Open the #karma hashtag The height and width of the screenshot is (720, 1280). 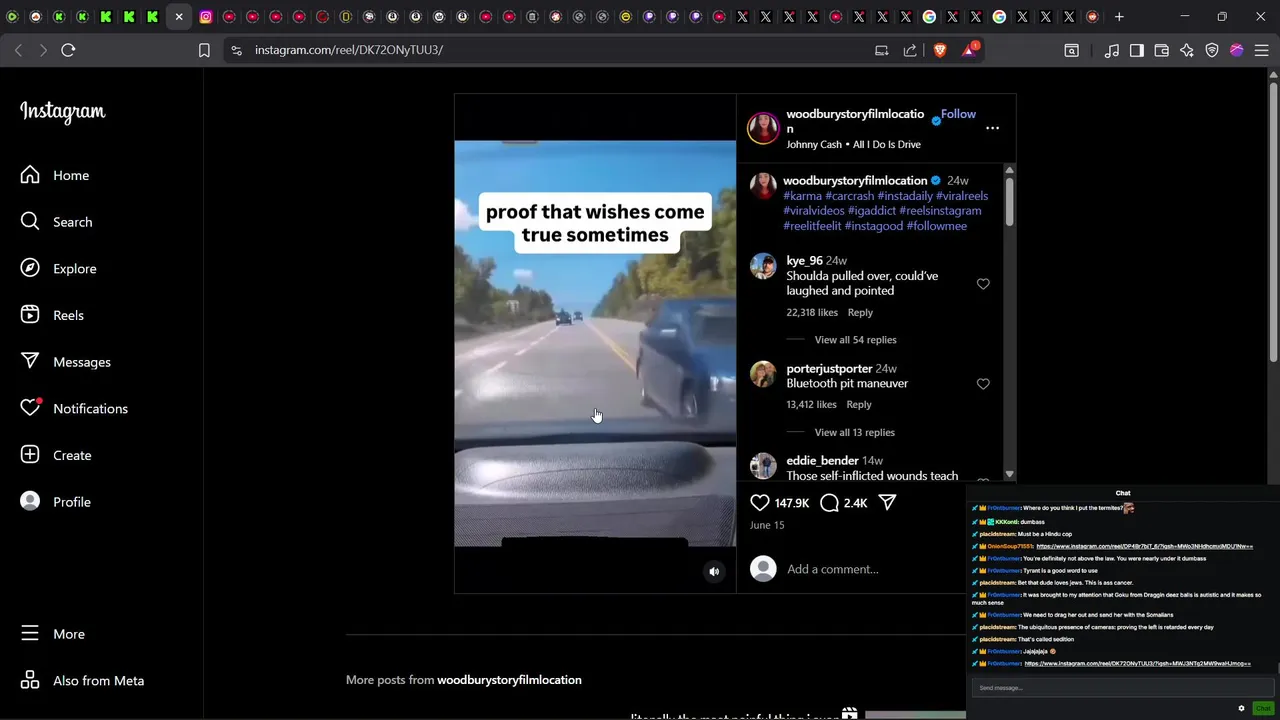coord(802,196)
